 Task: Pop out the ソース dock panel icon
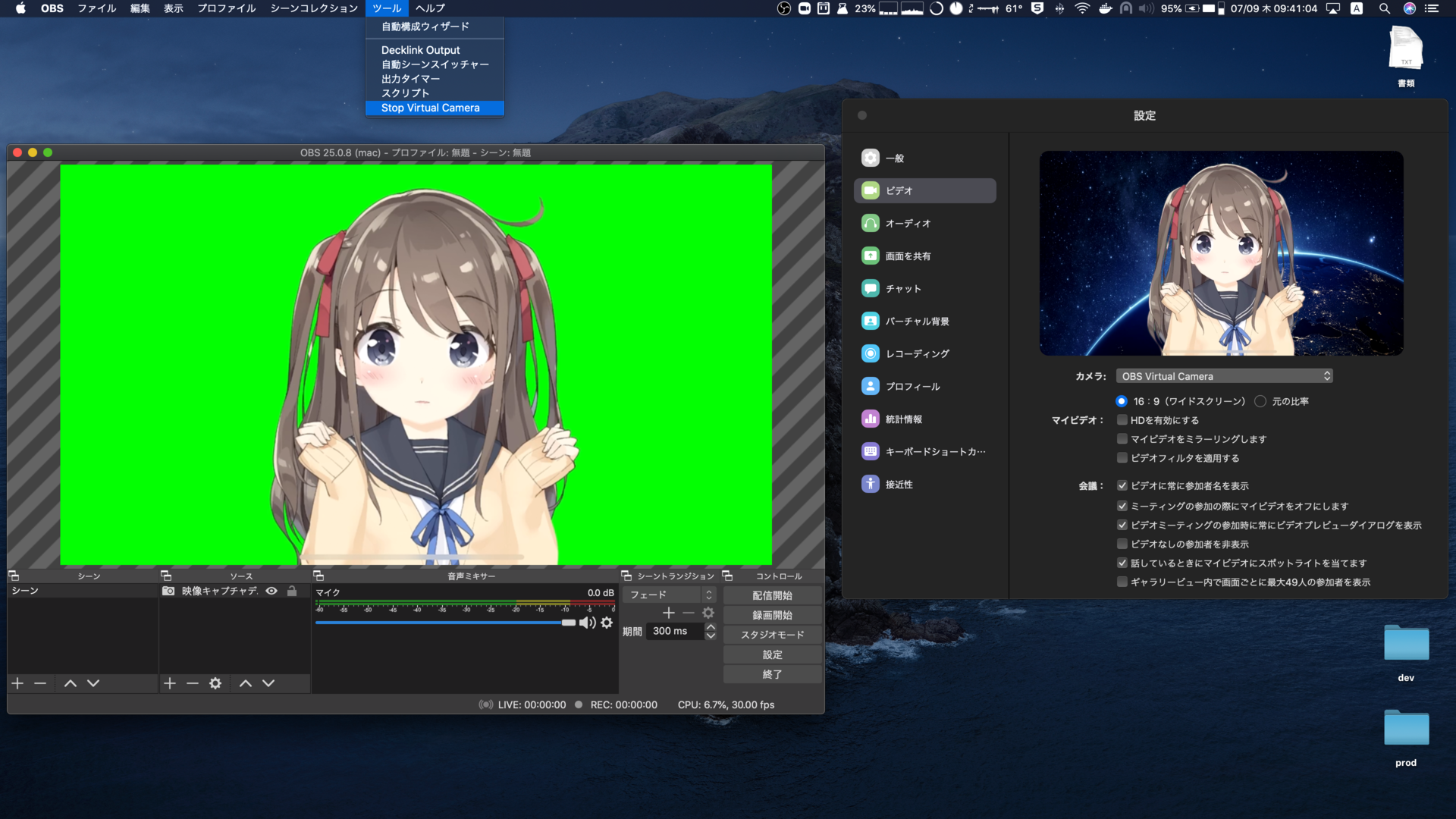[x=166, y=576]
